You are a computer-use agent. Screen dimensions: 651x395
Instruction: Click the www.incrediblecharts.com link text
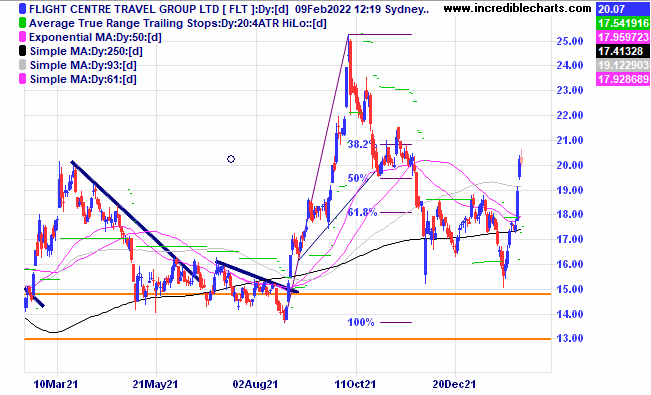(x=517, y=8)
